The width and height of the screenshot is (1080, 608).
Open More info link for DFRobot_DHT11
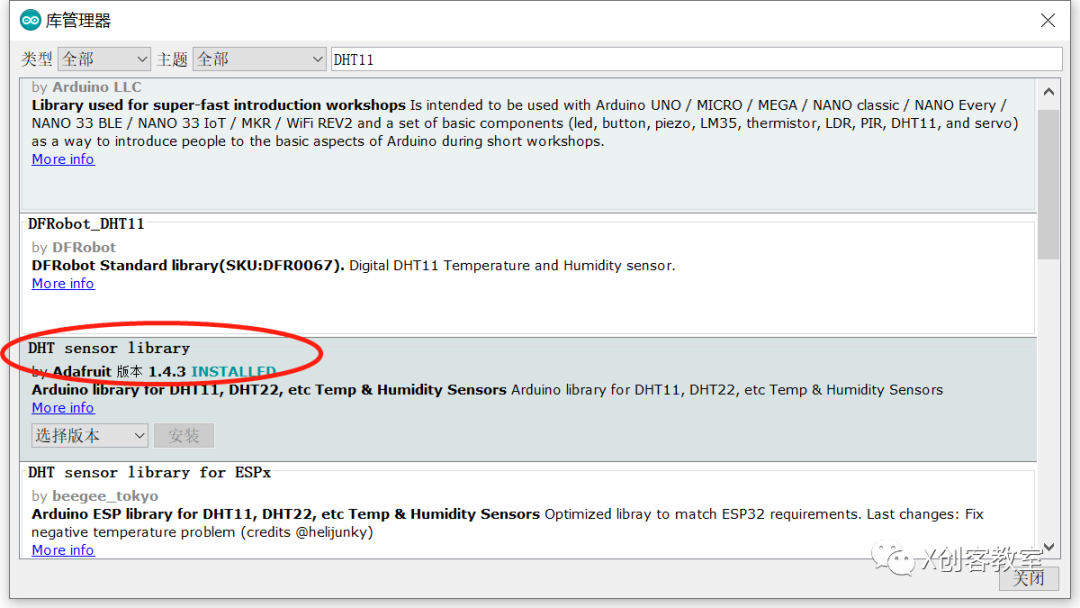click(63, 284)
